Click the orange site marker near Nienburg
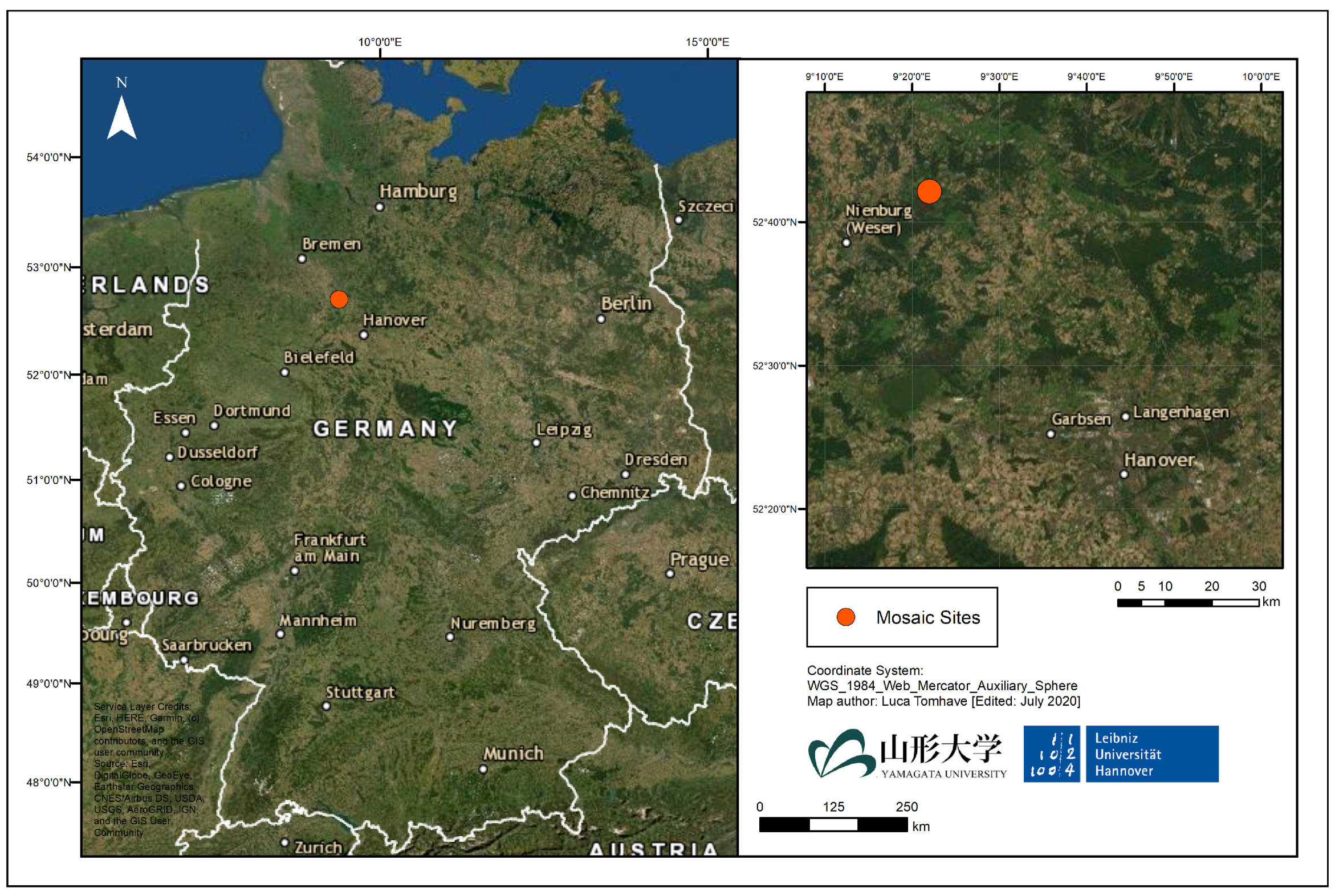This screenshot has width=1339, height=896. (x=929, y=192)
